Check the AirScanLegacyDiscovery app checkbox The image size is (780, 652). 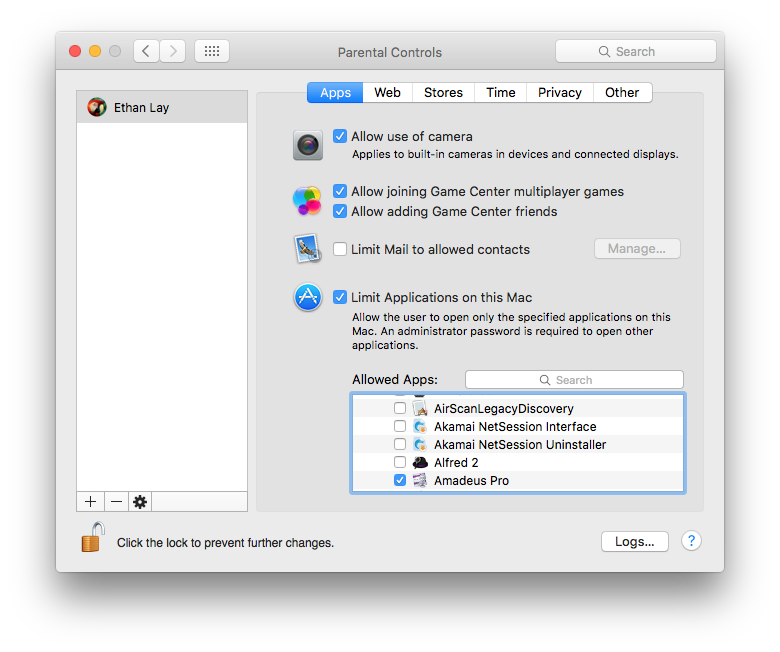(x=400, y=409)
